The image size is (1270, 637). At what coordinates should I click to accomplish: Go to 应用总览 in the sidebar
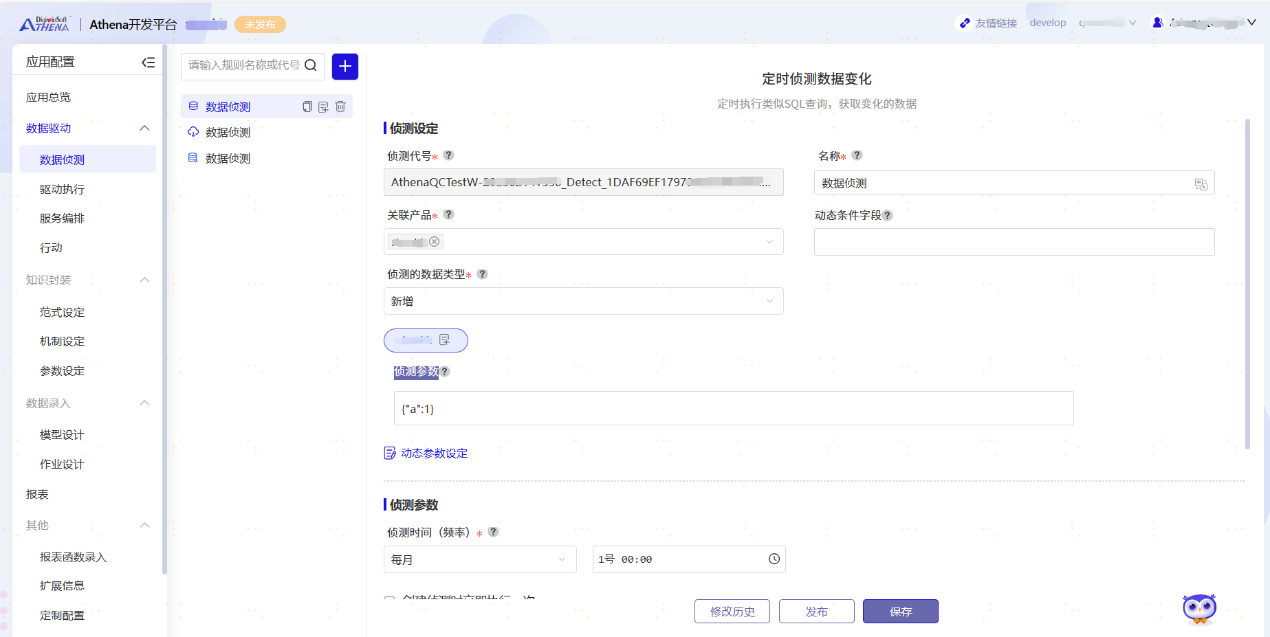[48, 97]
